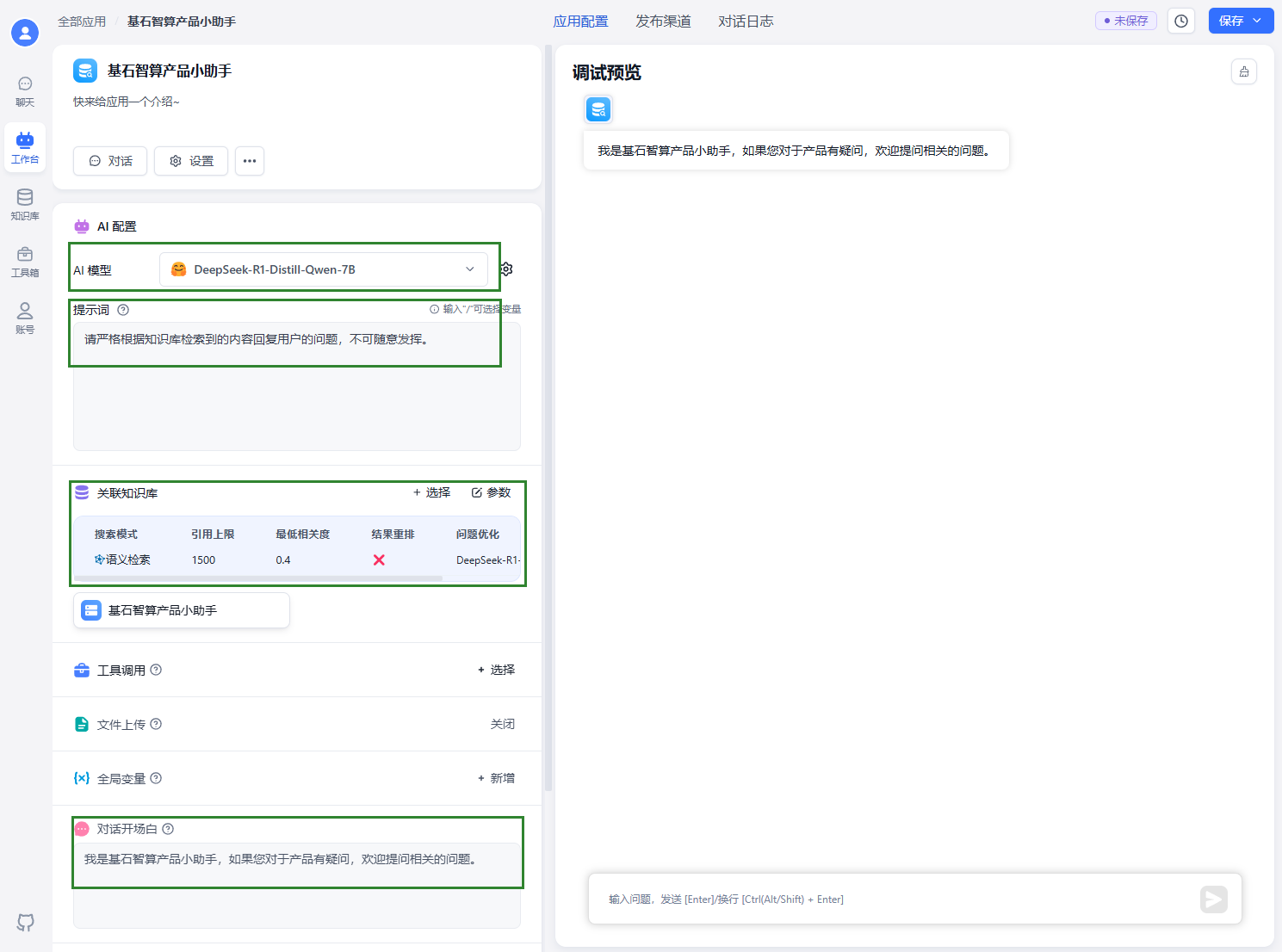The height and width of the screenshot is (952, 1282).
Task: Click the 语义检索 search mode value
Action: [x=122, y=559]
